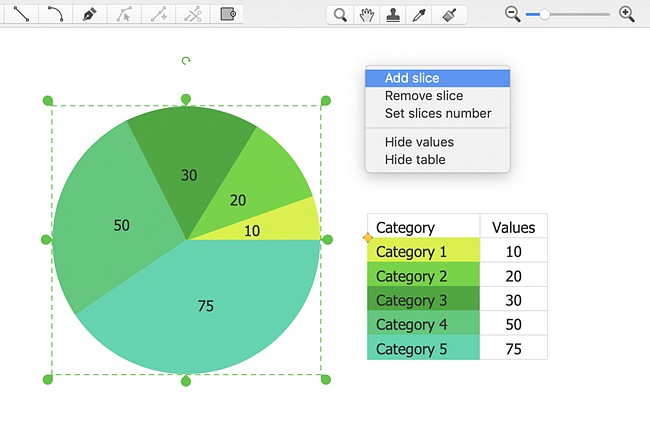Pick the eyedropper tool
Viewport: 650px width, 433px height.
tap(422, 14)
